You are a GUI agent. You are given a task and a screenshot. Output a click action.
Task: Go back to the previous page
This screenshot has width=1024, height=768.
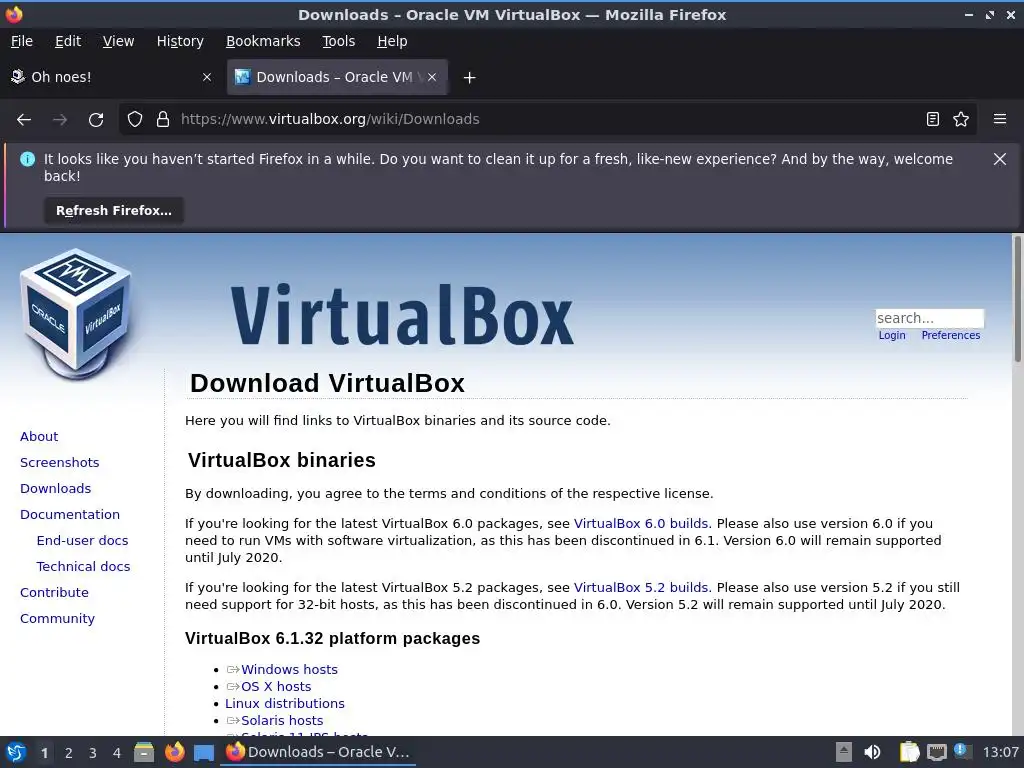pos(24,120)
